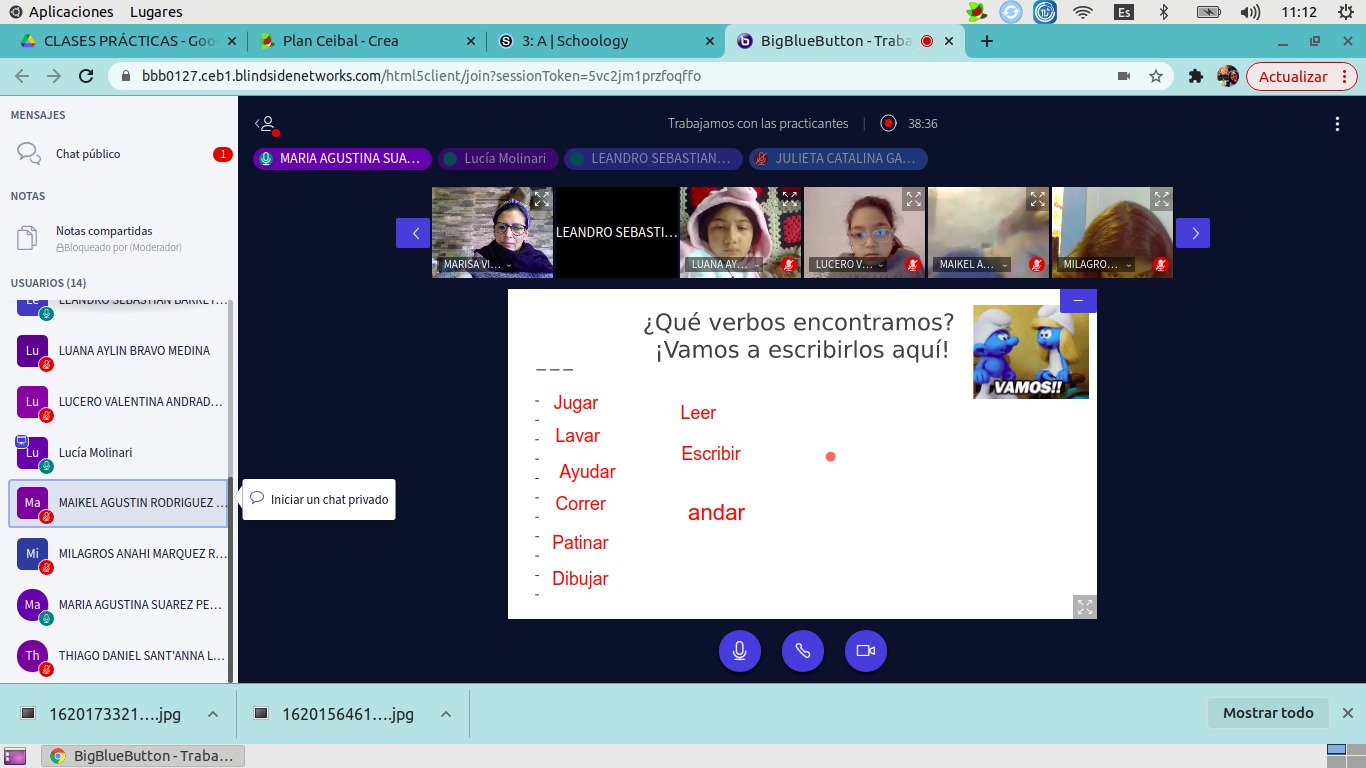Open MARISA webcam dropdown menu
1366x768 pixels.
(478, 265)
